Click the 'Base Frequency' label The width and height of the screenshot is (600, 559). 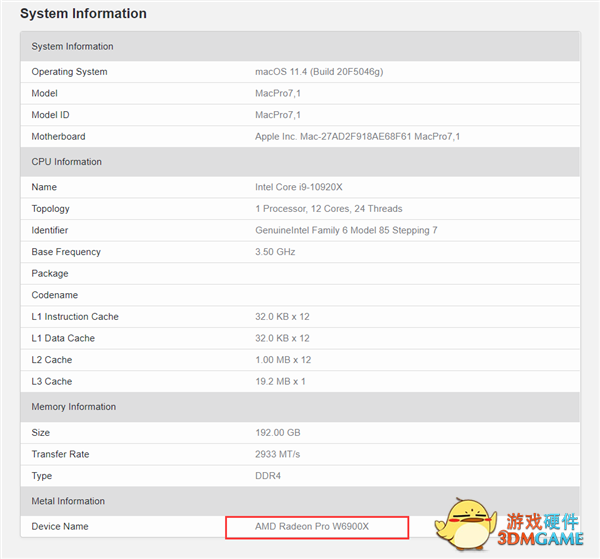coord(66,252)
